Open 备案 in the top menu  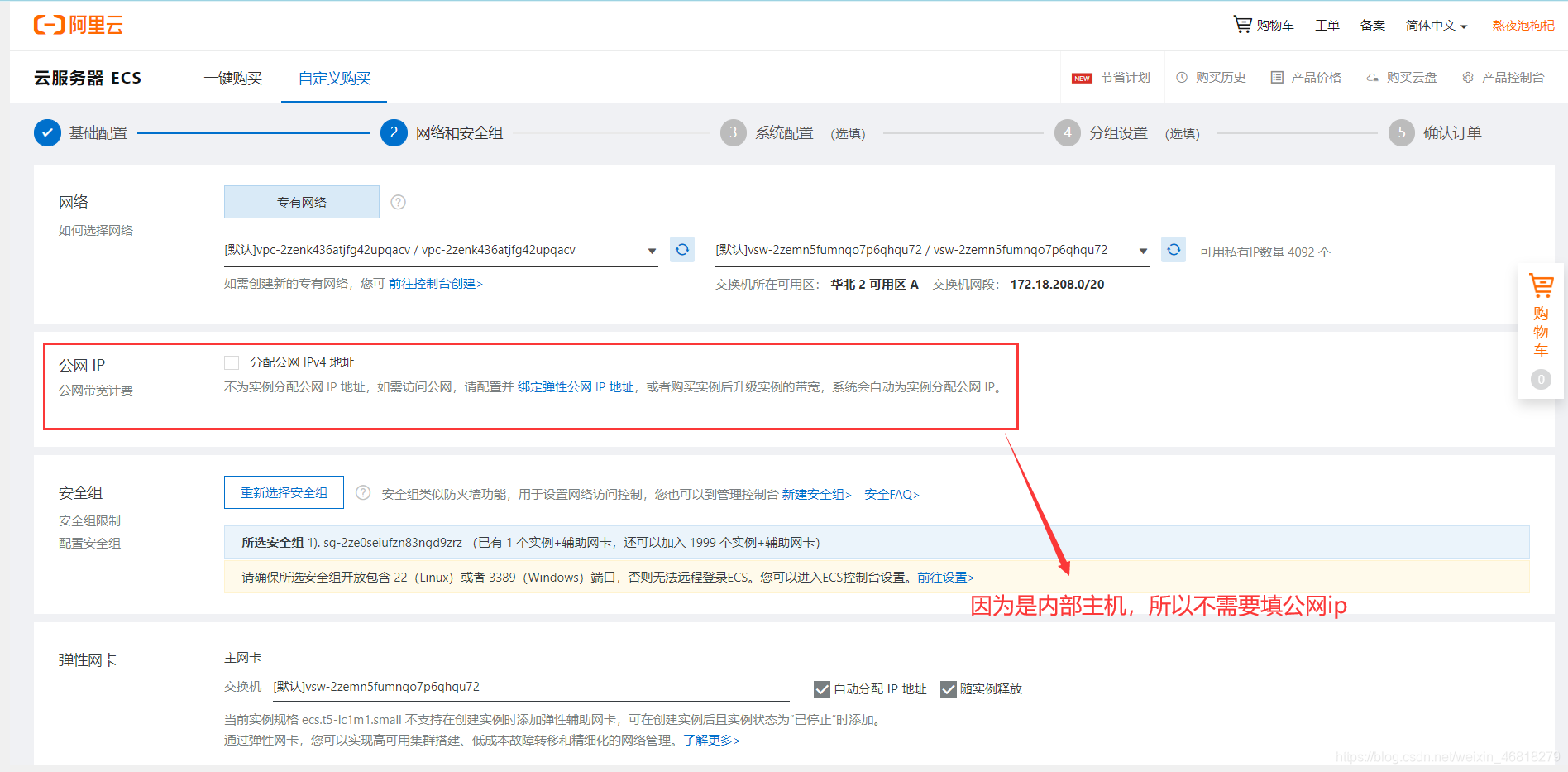tap(1373, 26)
